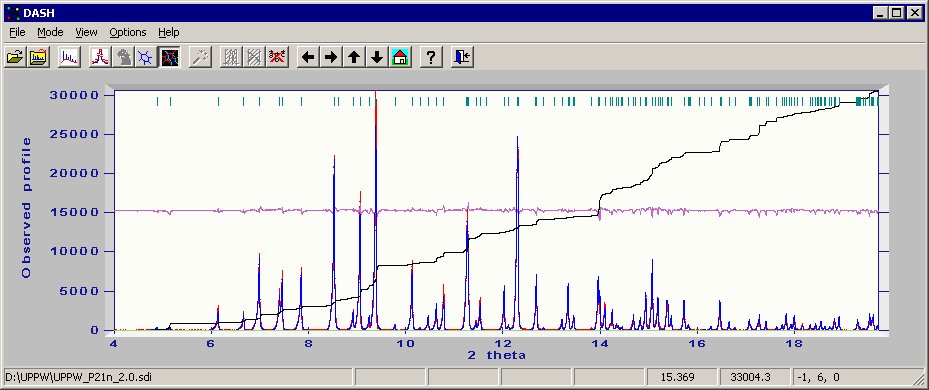This screenshot has width=929, height=390.
Task: Select the peak fitting mode icon
Action: pos(100,57)
